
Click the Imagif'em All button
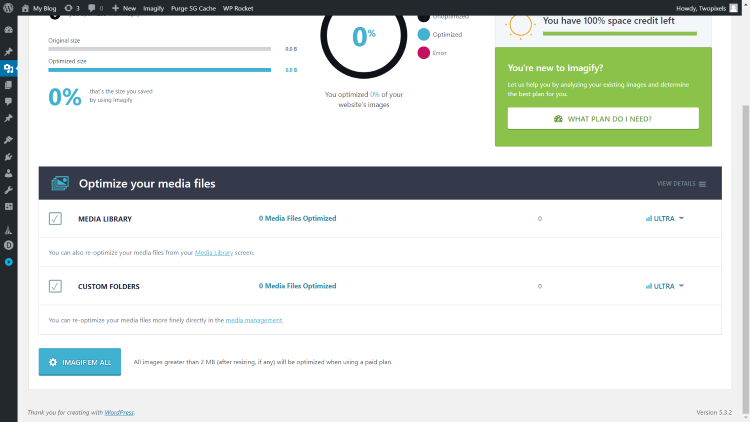pos(80,362)
